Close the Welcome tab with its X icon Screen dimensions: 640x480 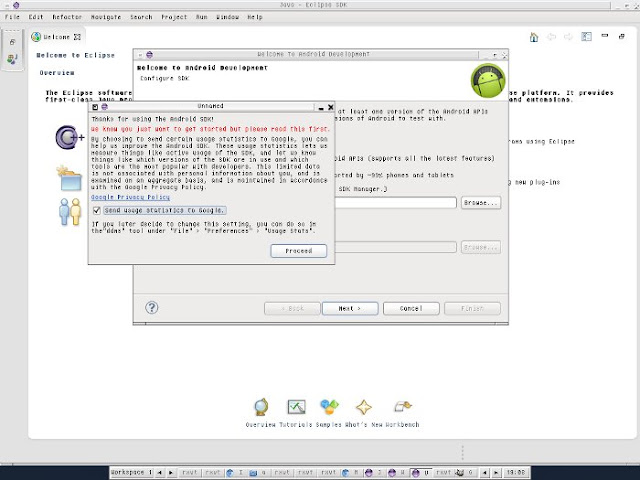tap(77, 37)
